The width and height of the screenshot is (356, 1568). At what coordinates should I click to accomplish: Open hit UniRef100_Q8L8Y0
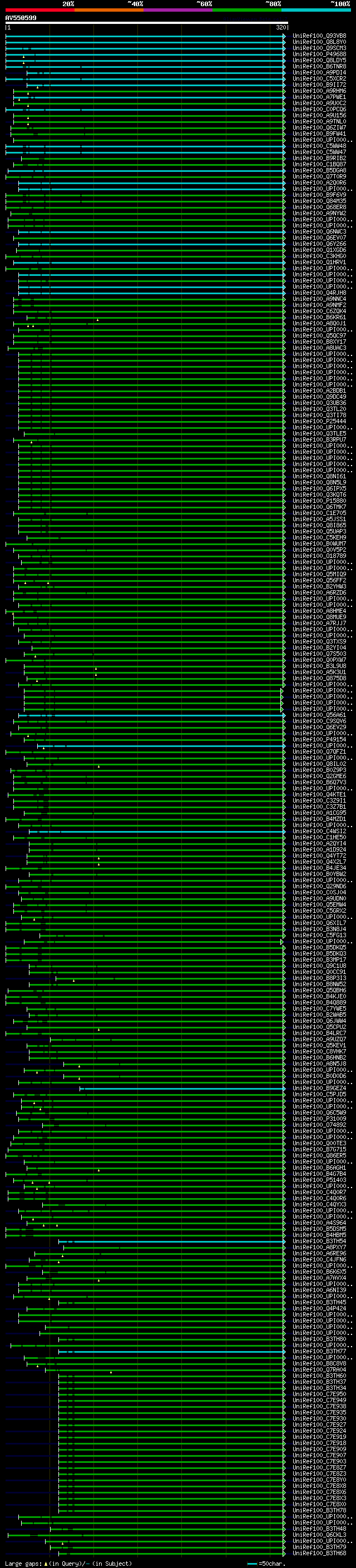point(319,42)
